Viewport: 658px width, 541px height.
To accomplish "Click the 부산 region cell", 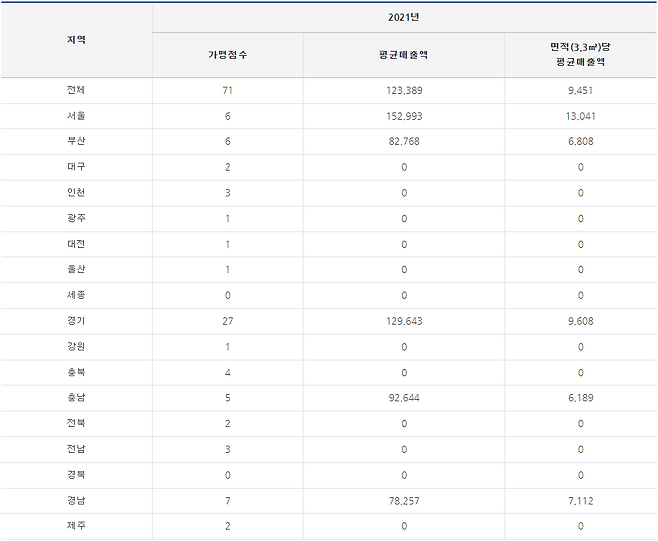I will tap(76, 141).
